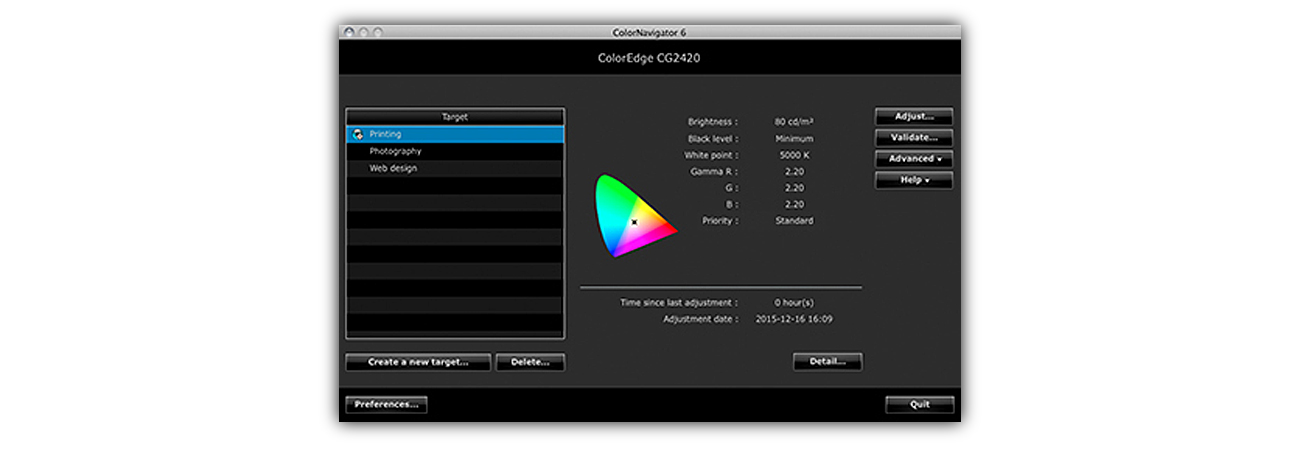The image size is (1300, 450).
Task: Select the Photography target
Action: [455, 151]
